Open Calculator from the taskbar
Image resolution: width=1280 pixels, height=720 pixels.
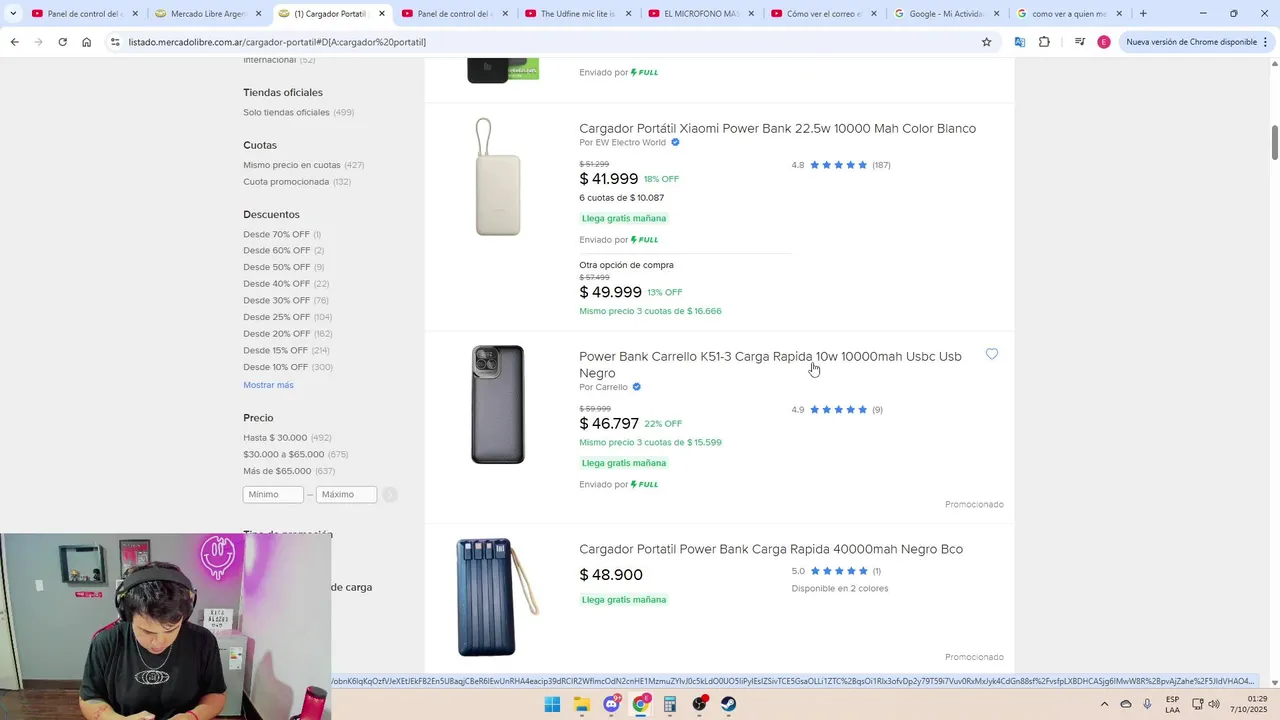(670, 704)
